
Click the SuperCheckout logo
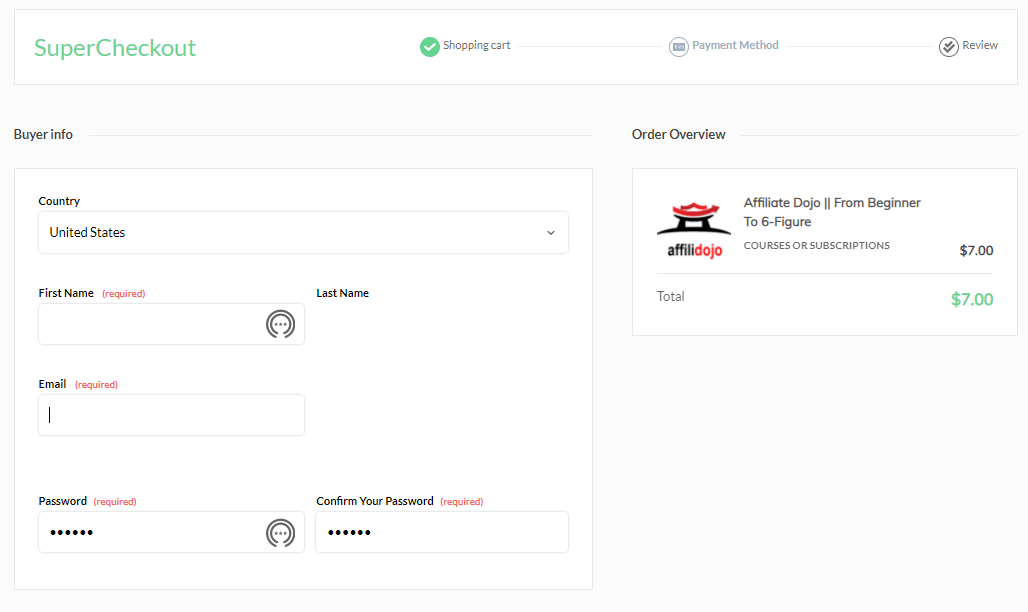coord(115,48)
